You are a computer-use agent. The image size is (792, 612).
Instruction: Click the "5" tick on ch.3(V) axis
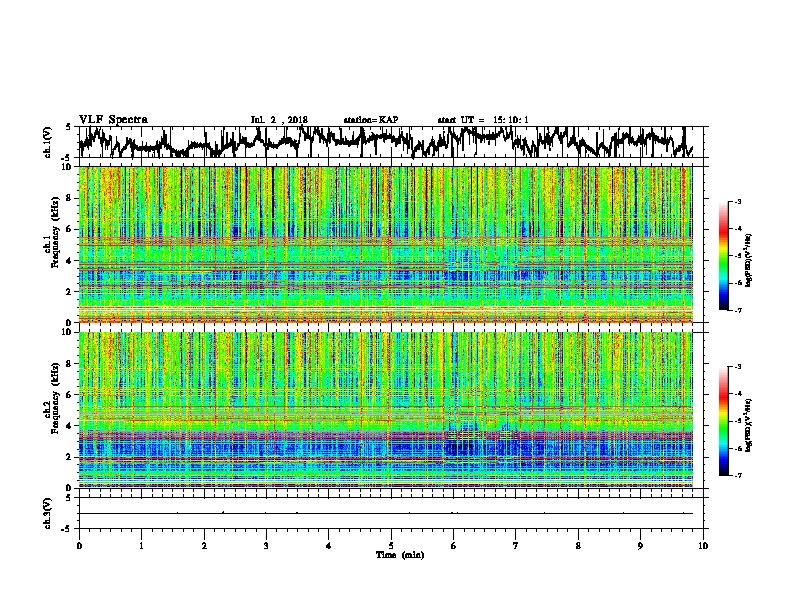click(x=69, y=498)
